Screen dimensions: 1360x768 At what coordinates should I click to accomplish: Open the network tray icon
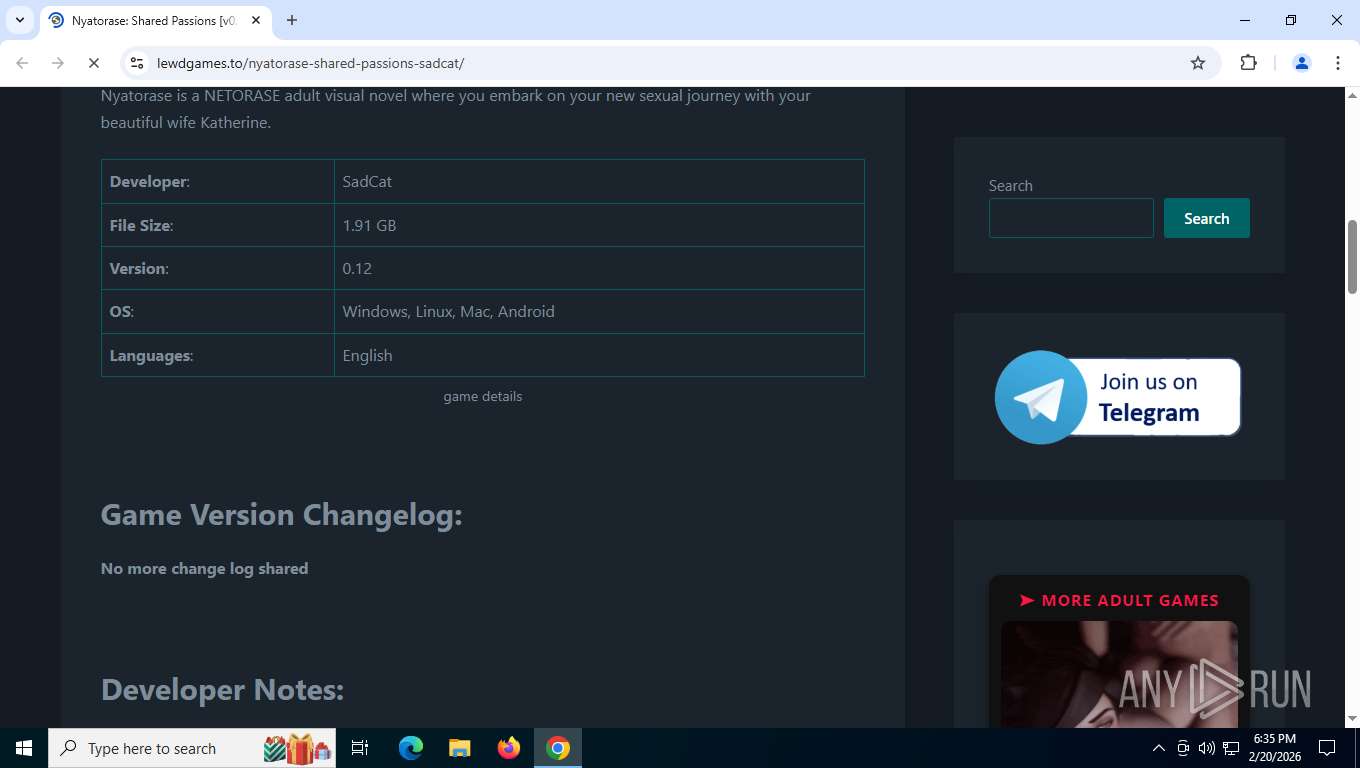point(1231,748)
